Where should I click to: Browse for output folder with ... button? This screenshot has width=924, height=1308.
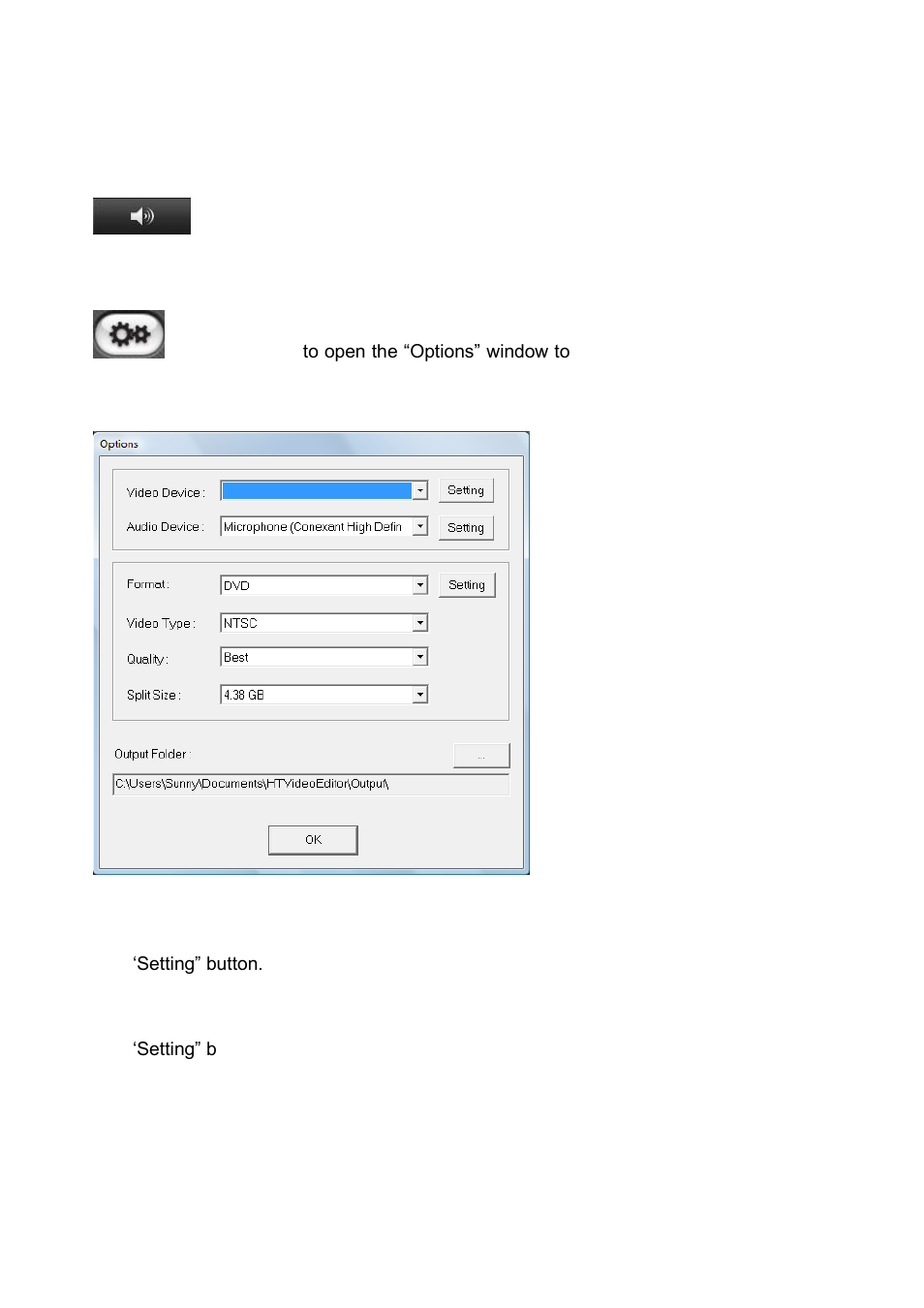click(481, 756)
